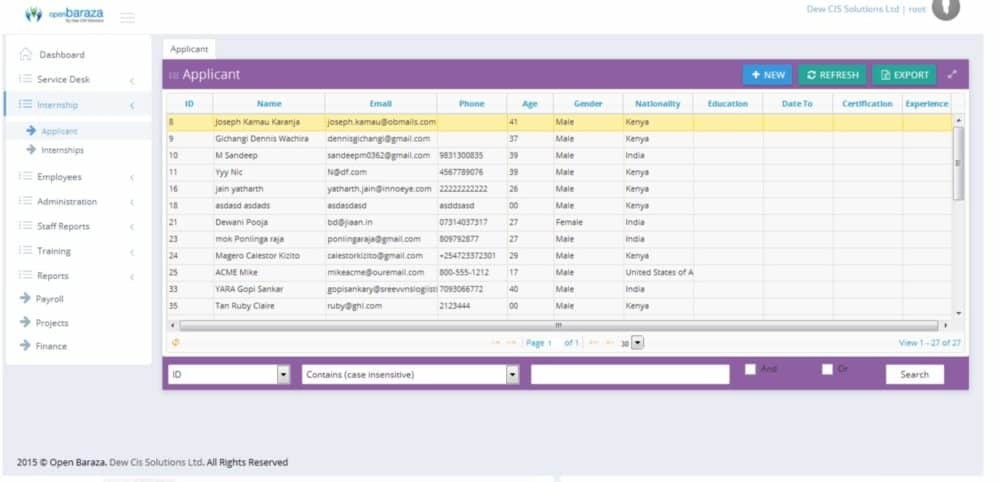Click the New button
The height and width of the screenshot is (482, 1000).
pos(768,75)
